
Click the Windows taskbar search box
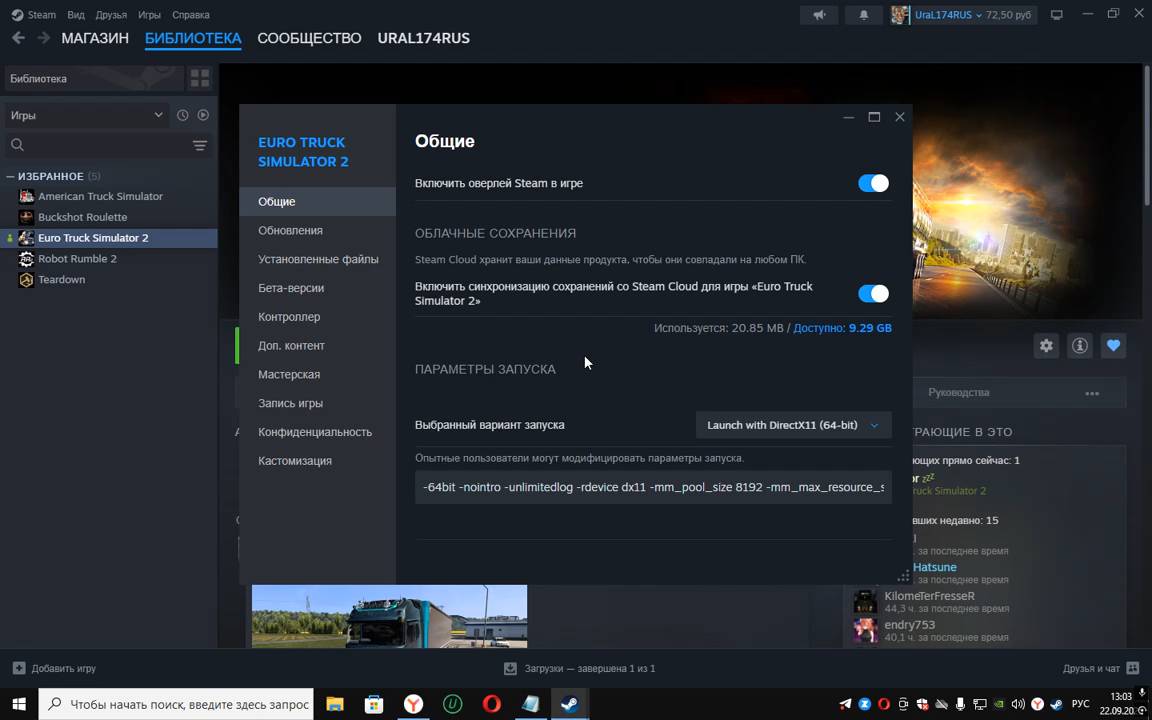[x=176, y=705]
